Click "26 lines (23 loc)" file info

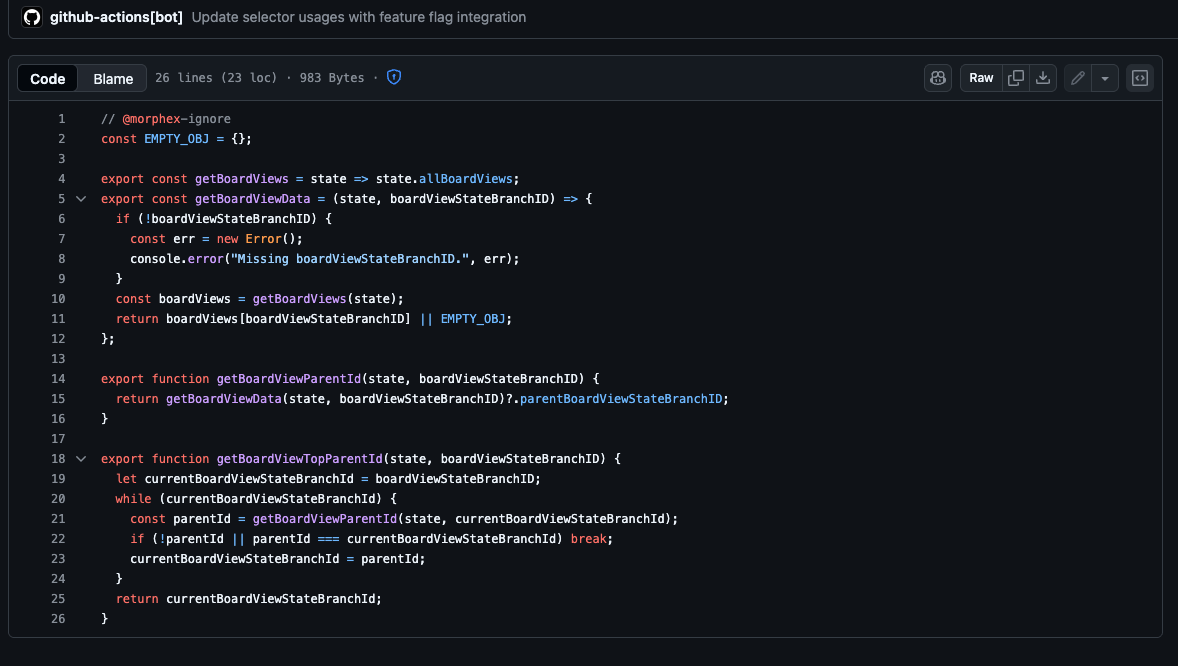tap(216, 77)
